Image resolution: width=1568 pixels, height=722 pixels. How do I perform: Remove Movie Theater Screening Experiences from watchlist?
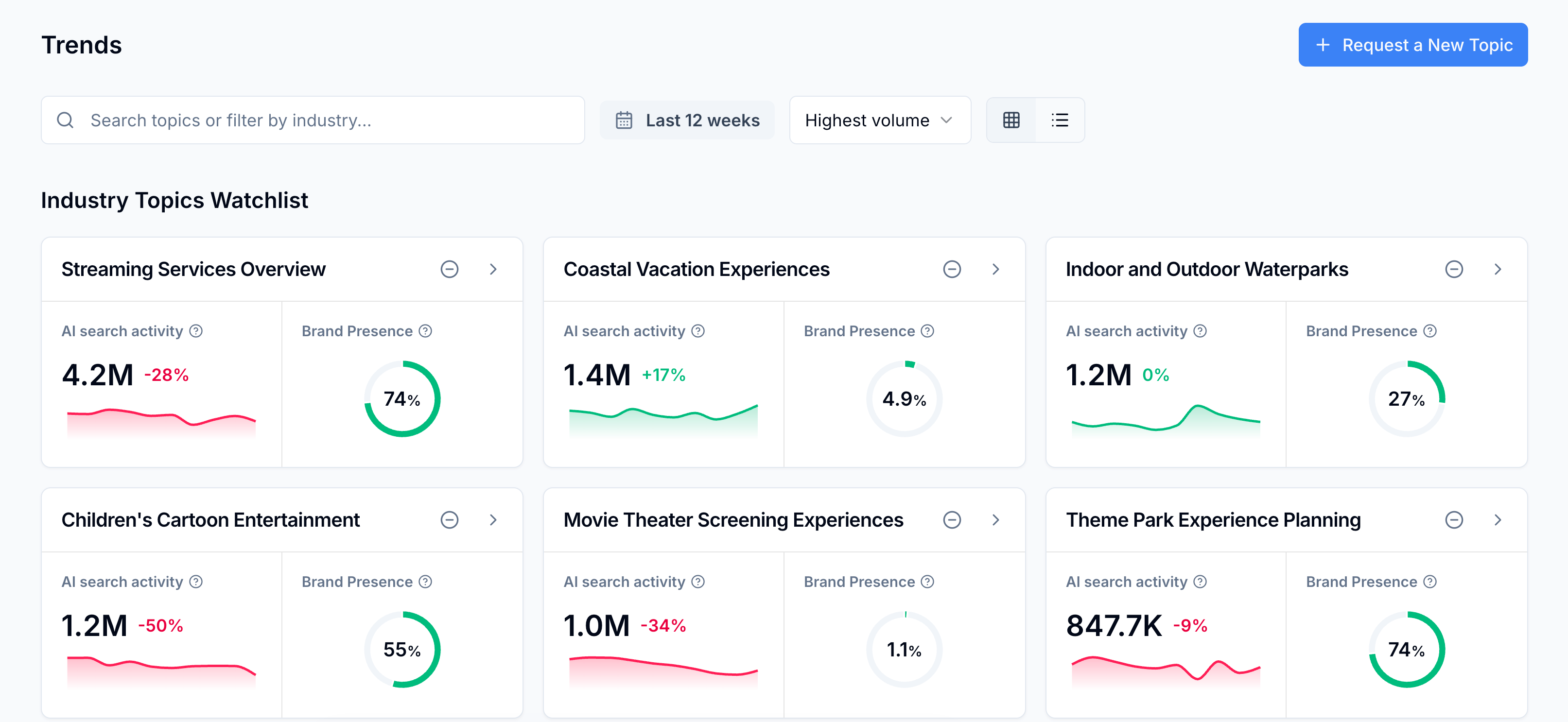(x=952, y=519)
